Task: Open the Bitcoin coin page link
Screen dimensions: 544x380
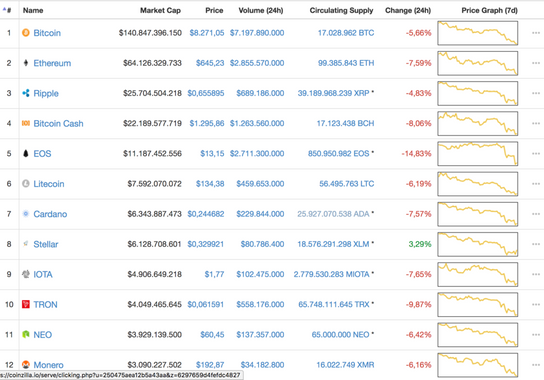Action: point(47,33)
